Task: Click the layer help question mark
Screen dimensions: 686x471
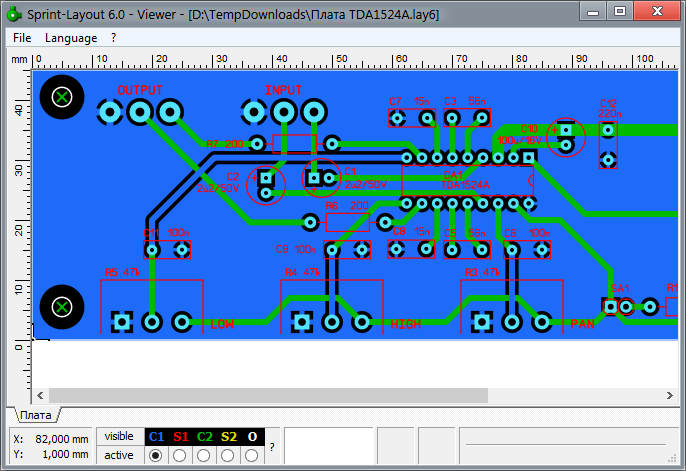Action: [272, 447]
